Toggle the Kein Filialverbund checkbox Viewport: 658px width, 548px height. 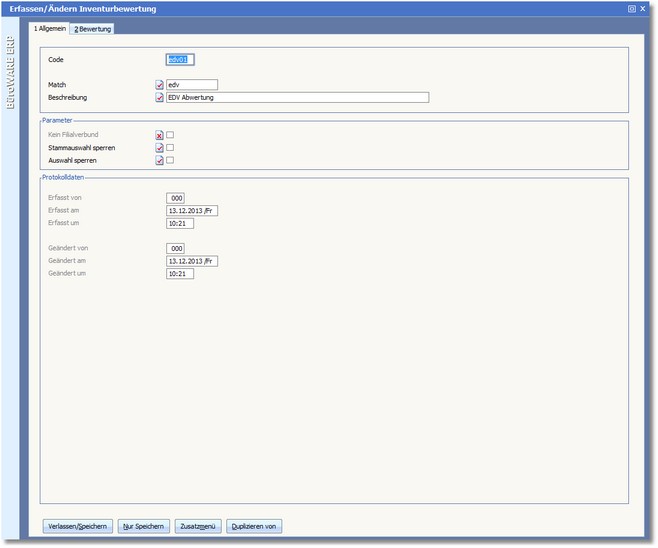171,135
